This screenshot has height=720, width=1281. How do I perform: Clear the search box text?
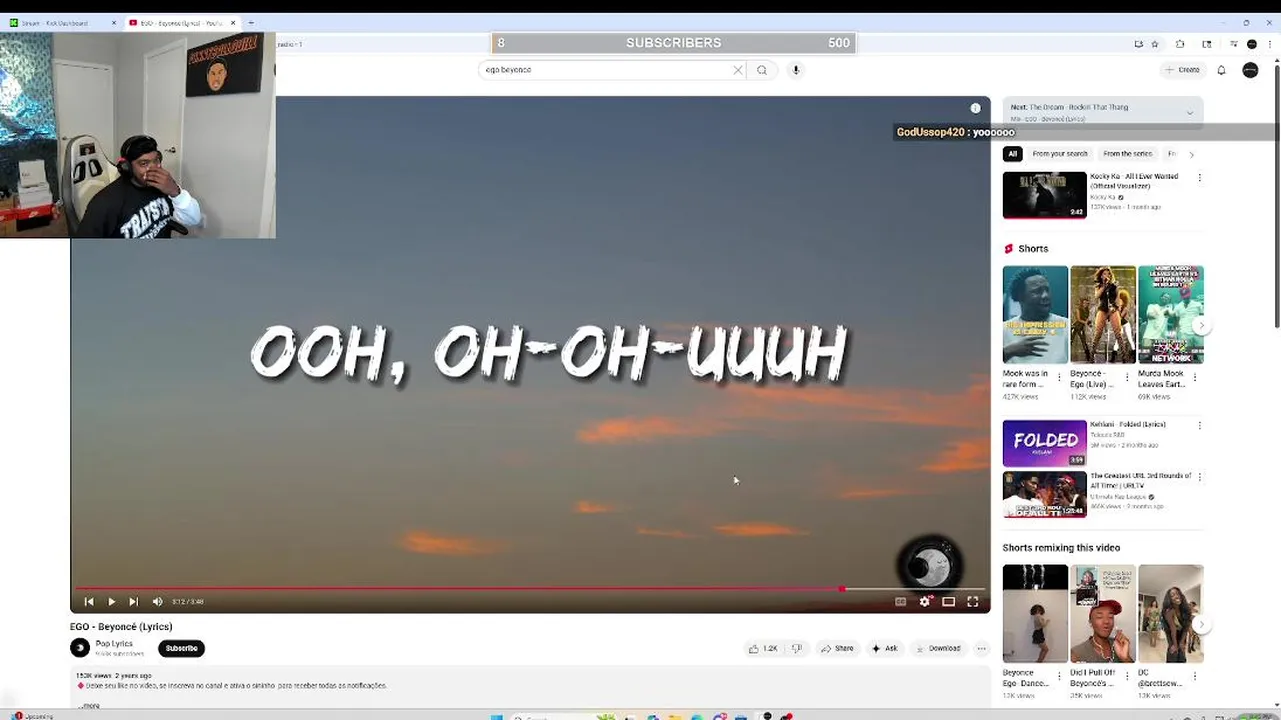tap(738, 70)
